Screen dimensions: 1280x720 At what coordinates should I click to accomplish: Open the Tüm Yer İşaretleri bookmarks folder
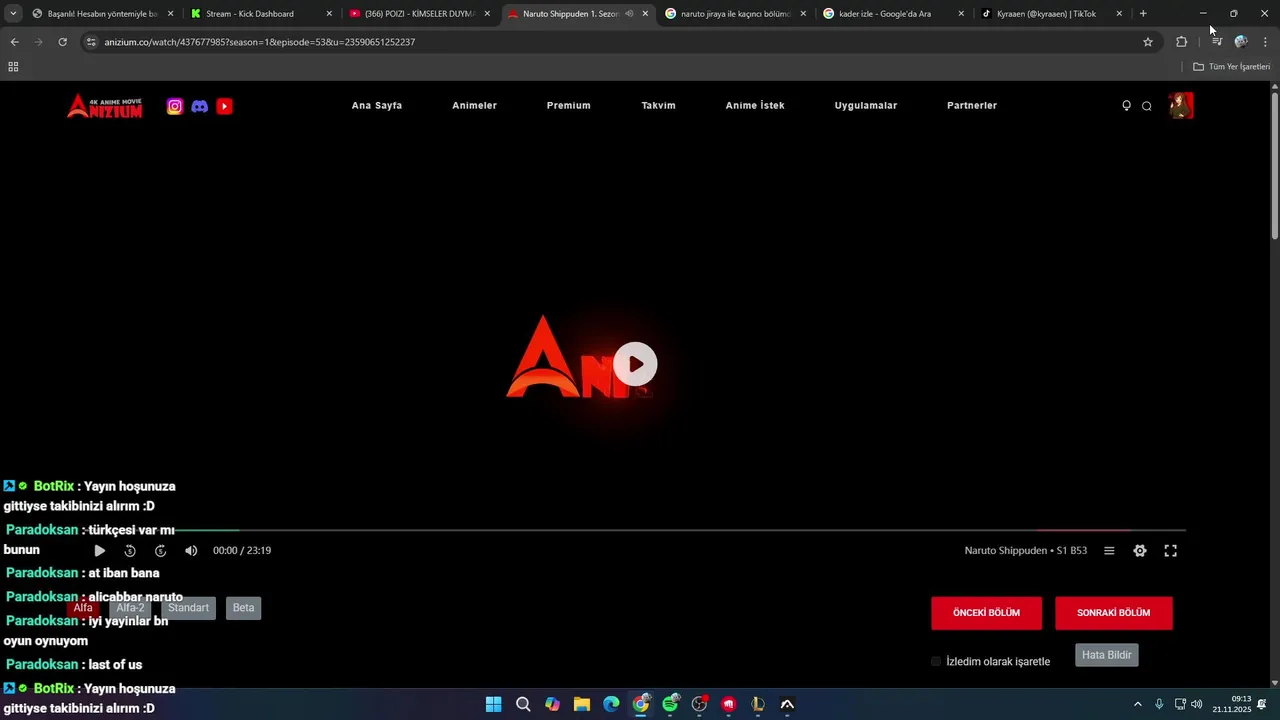[x=1231, y=67]
